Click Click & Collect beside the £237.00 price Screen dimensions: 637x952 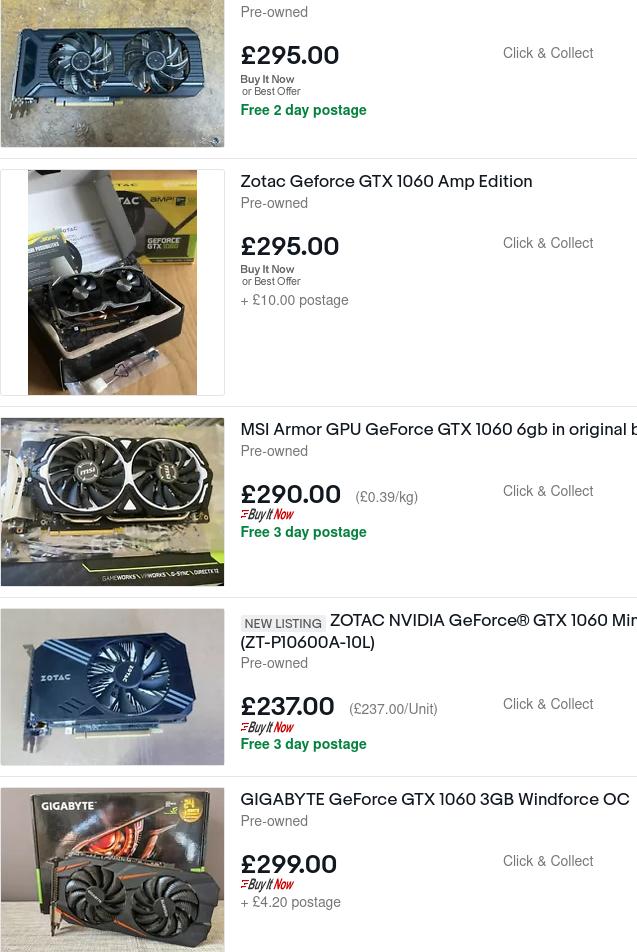(x=548, y=704)
